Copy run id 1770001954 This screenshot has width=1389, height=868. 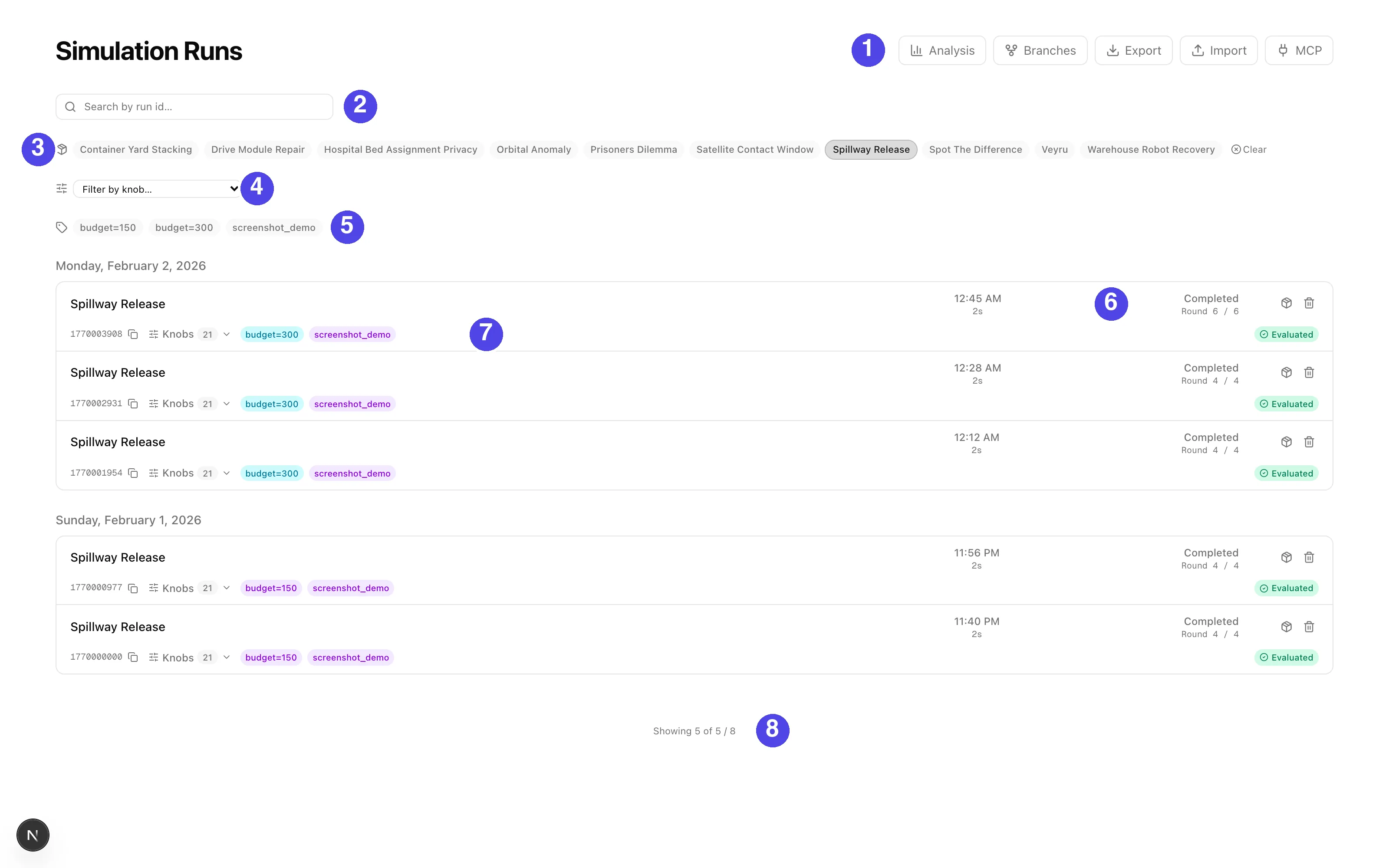133,473
